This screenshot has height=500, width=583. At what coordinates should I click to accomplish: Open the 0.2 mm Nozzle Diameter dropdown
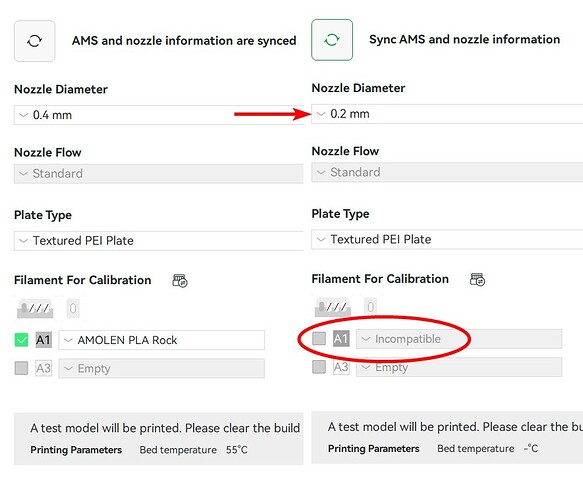447,114
